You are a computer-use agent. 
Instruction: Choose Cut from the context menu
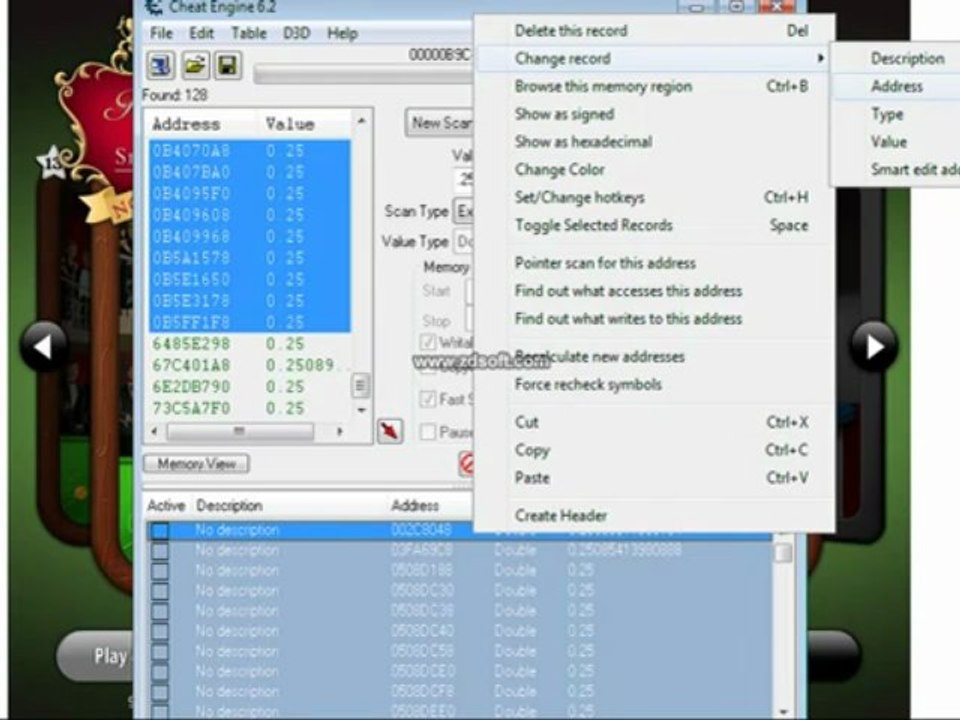coord(654,422)
